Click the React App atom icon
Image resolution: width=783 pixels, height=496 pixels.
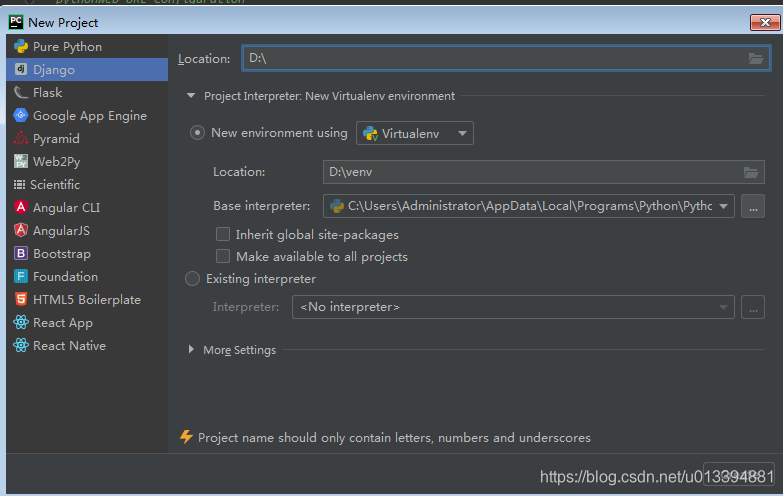[x=21, y=322]
